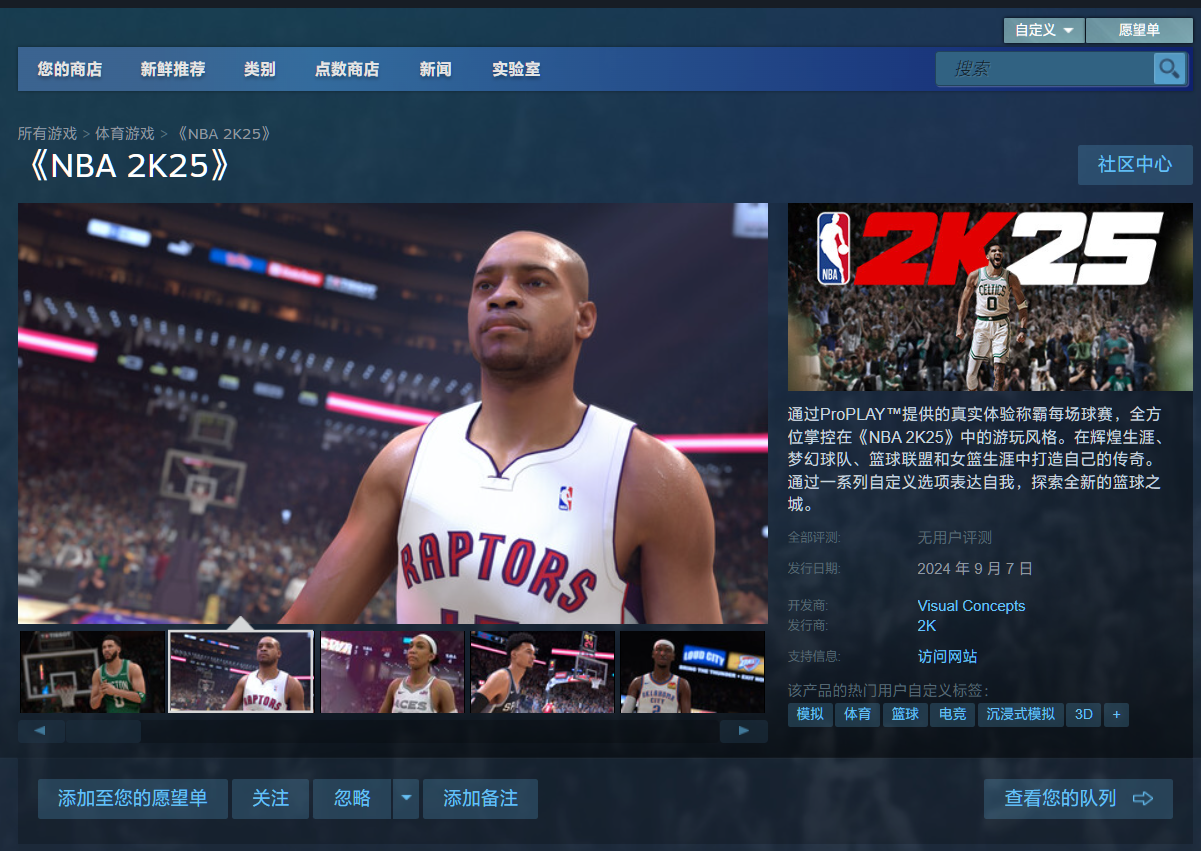Click the NBA 2K25 header capsule image

[x=976, y=297]
